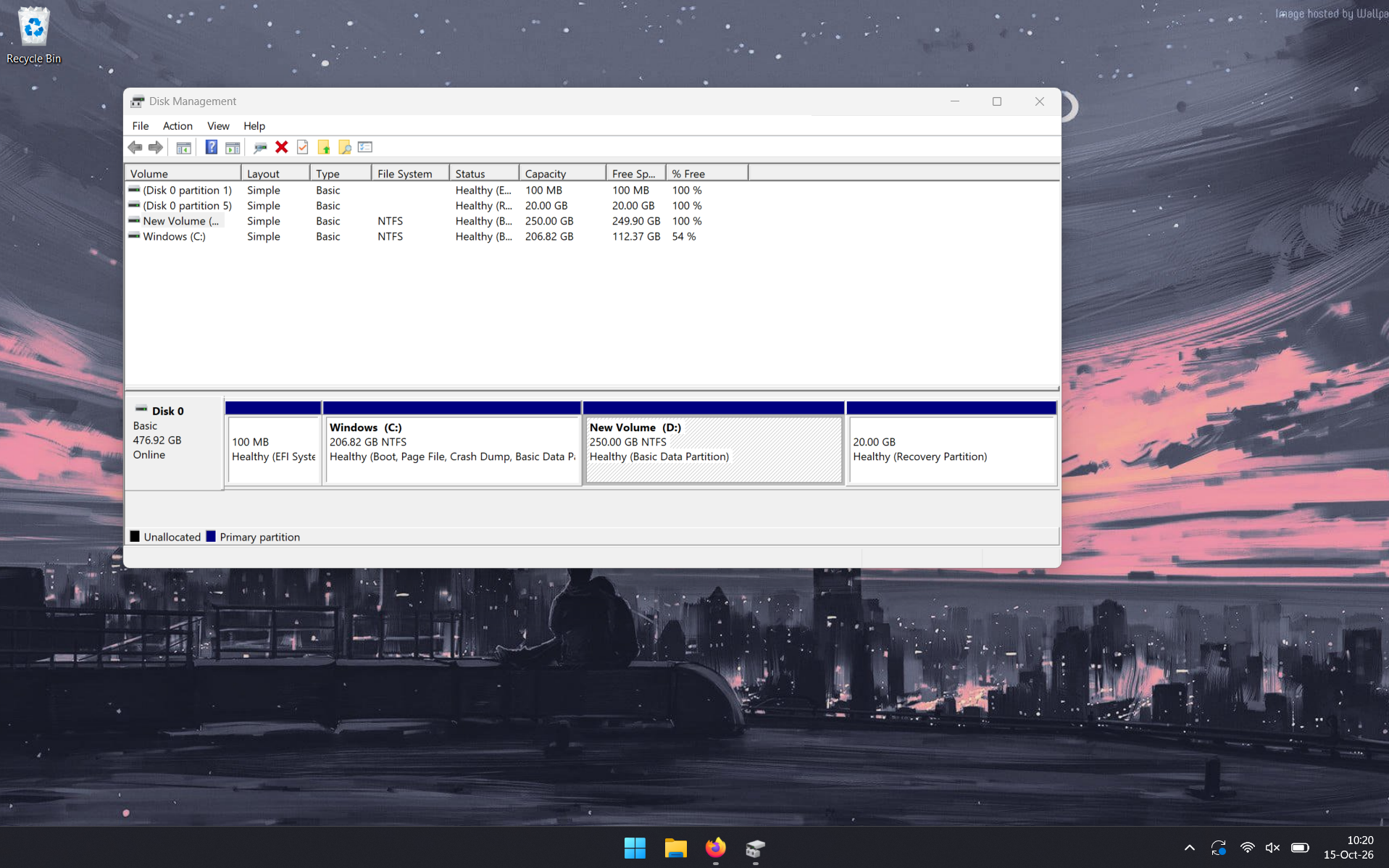The image size is (1389, 868).
Task: Open the File menu
Action: click(x=140, y=126)
